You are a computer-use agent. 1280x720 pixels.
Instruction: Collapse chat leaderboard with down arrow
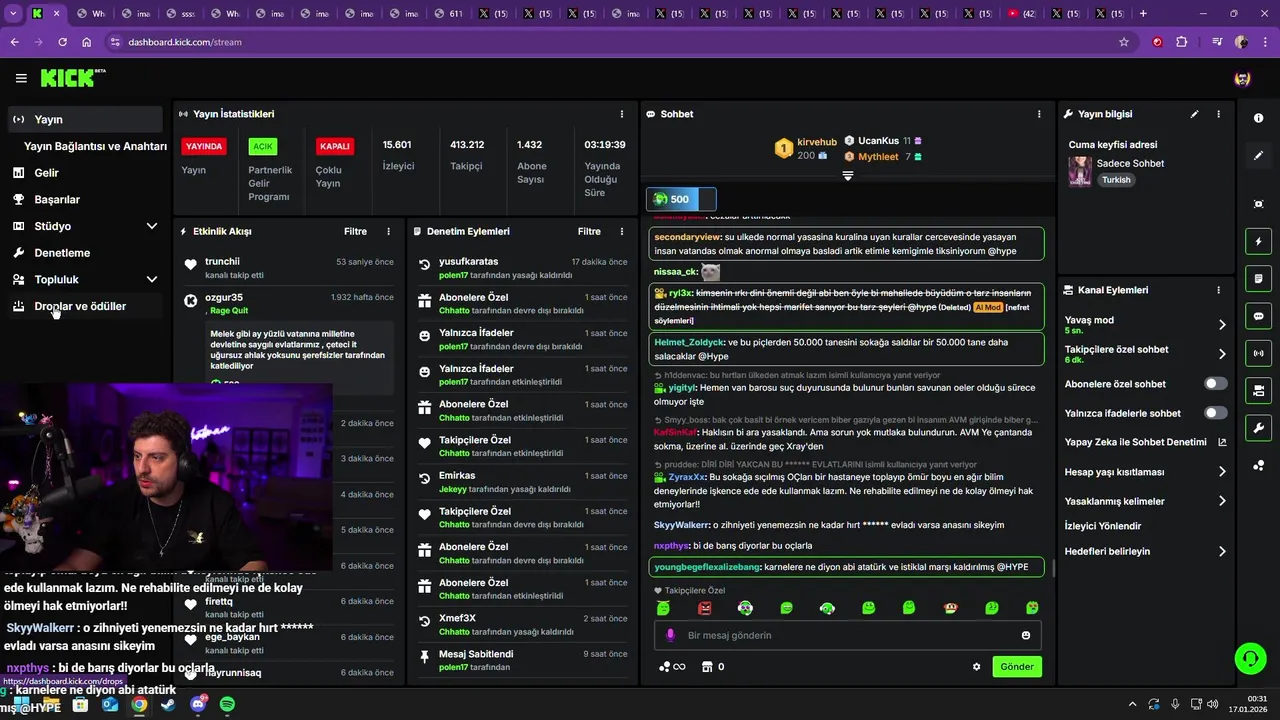(x=847, y=176)
